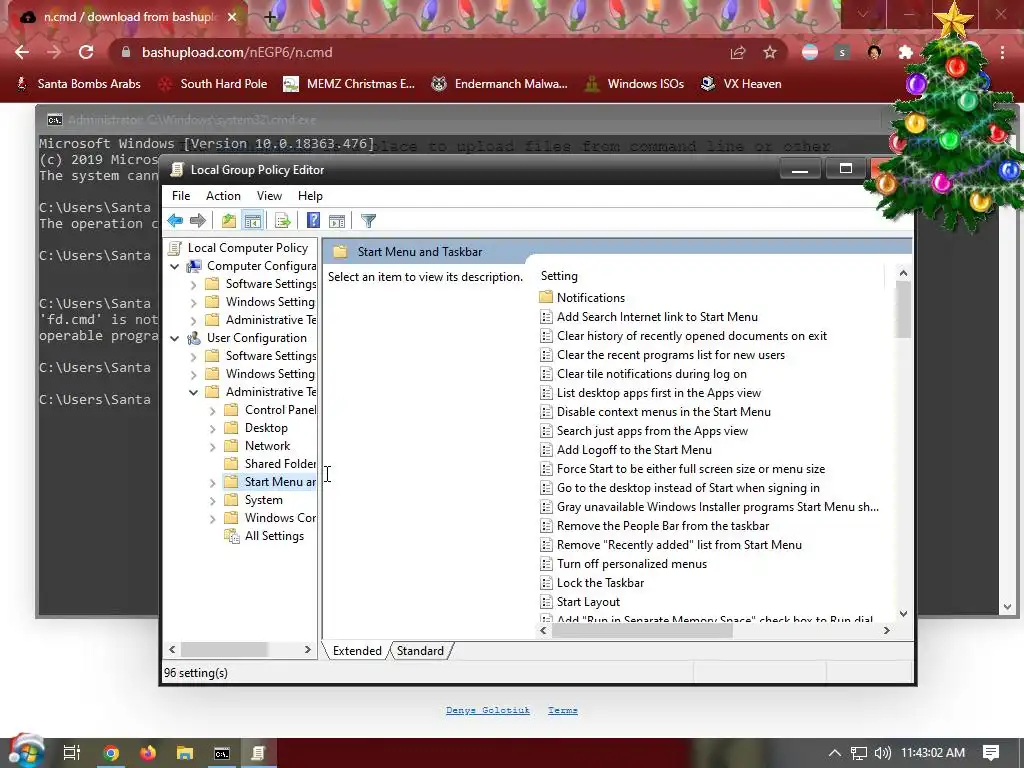The height and width of the screenshot is (768, 1024).
Task: Open the View menu
Action: click(269, 196)
